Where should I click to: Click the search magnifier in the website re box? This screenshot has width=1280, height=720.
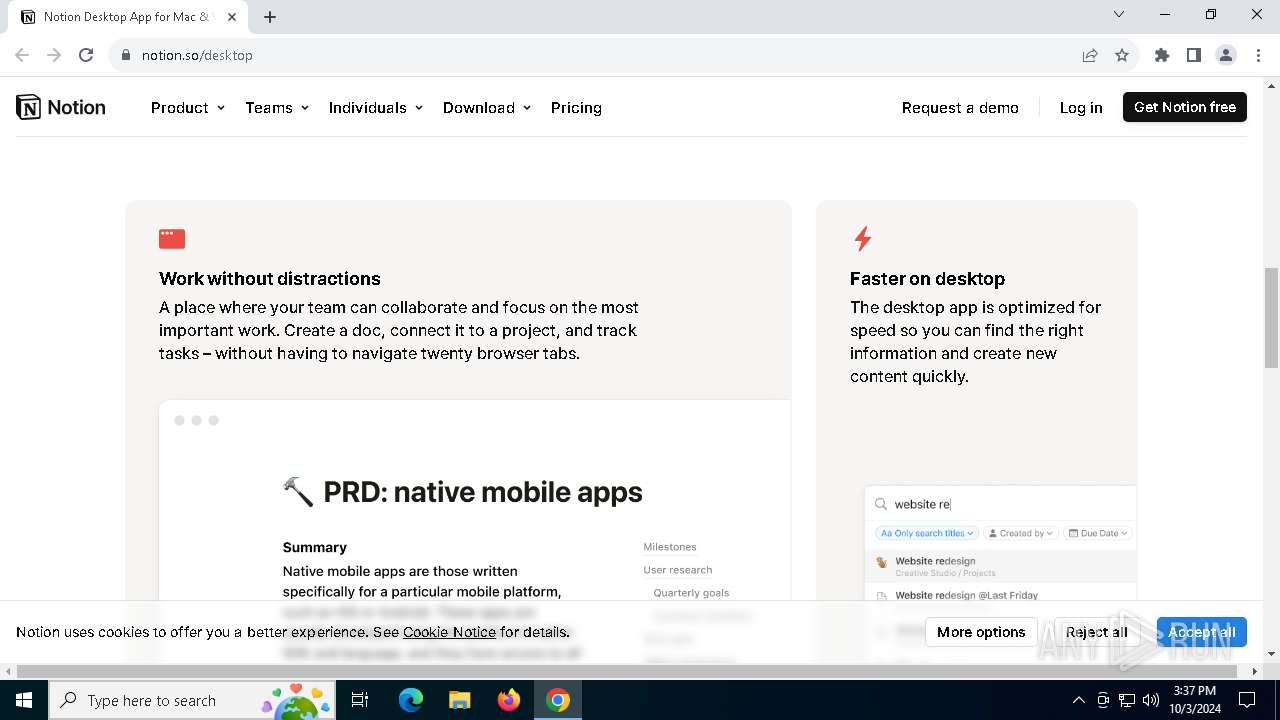(x=881, y=504)
